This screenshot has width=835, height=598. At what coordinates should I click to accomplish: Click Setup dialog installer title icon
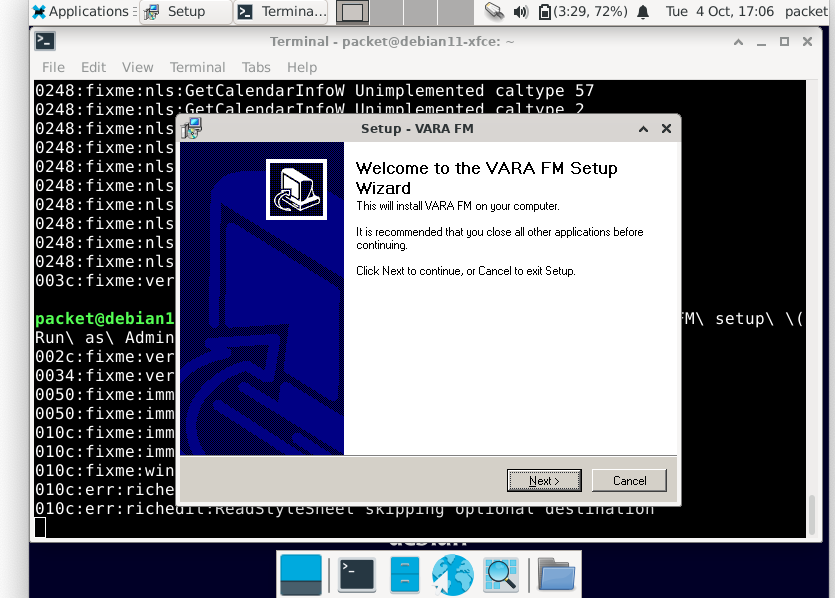pos(191,128)
